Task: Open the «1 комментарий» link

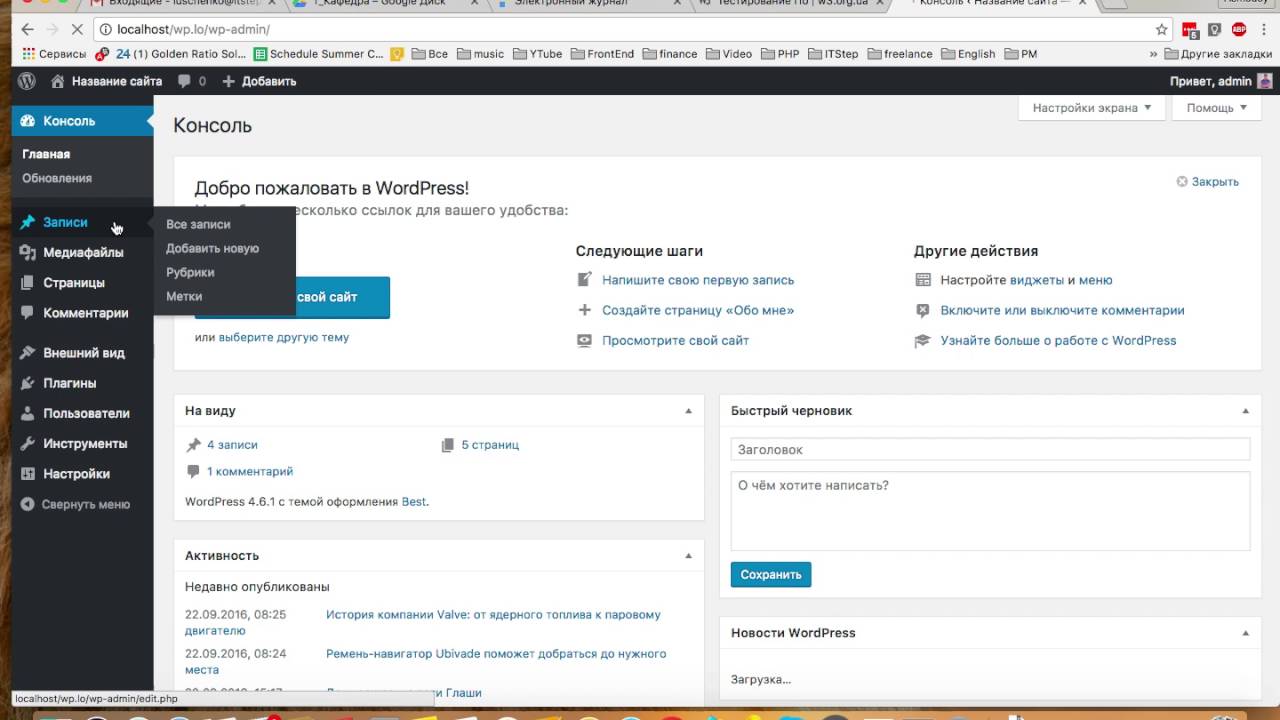Action: 250,471
